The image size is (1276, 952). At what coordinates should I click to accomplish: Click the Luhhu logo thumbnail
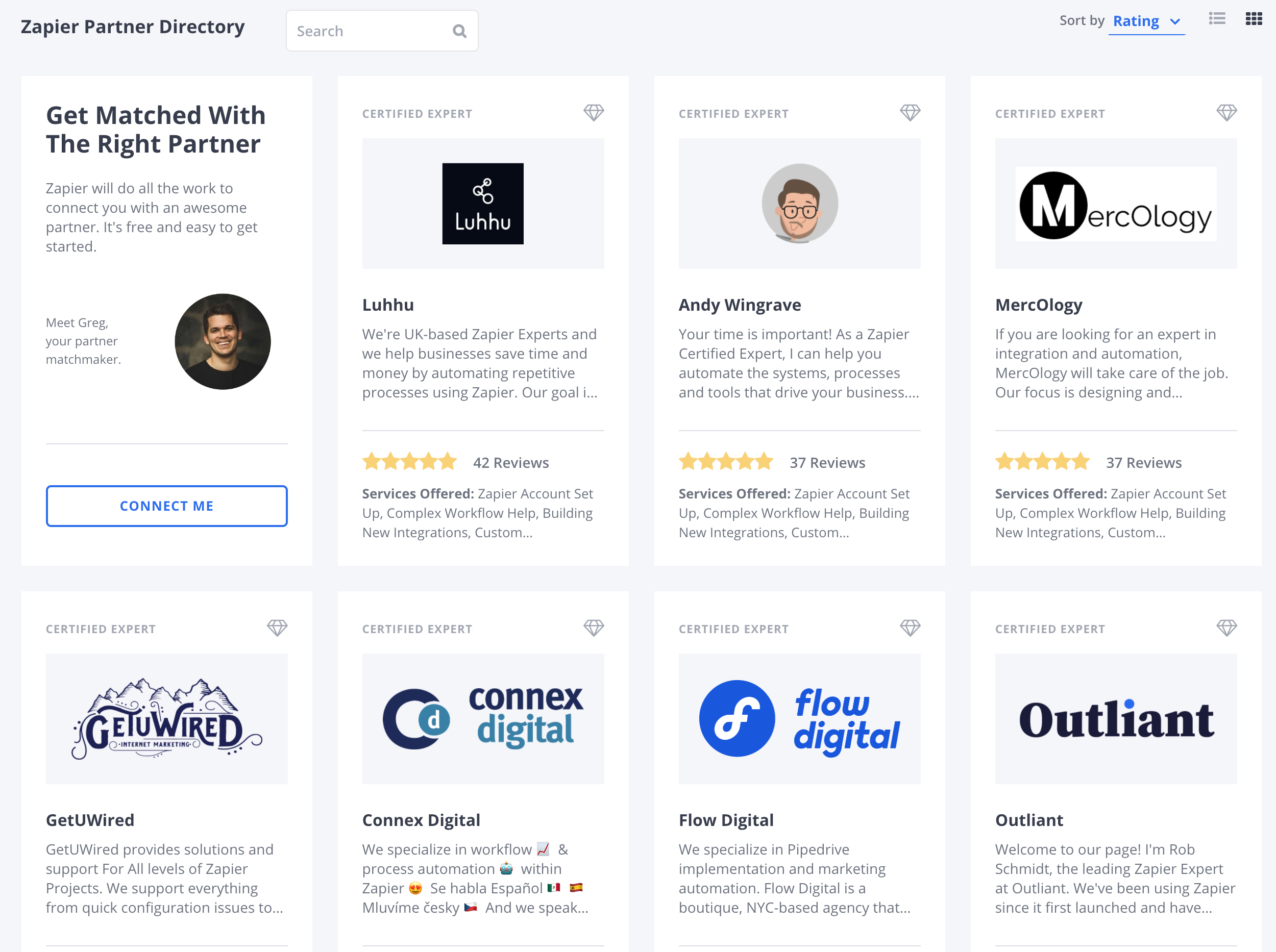pyautogui.click(x=483, y=203)
